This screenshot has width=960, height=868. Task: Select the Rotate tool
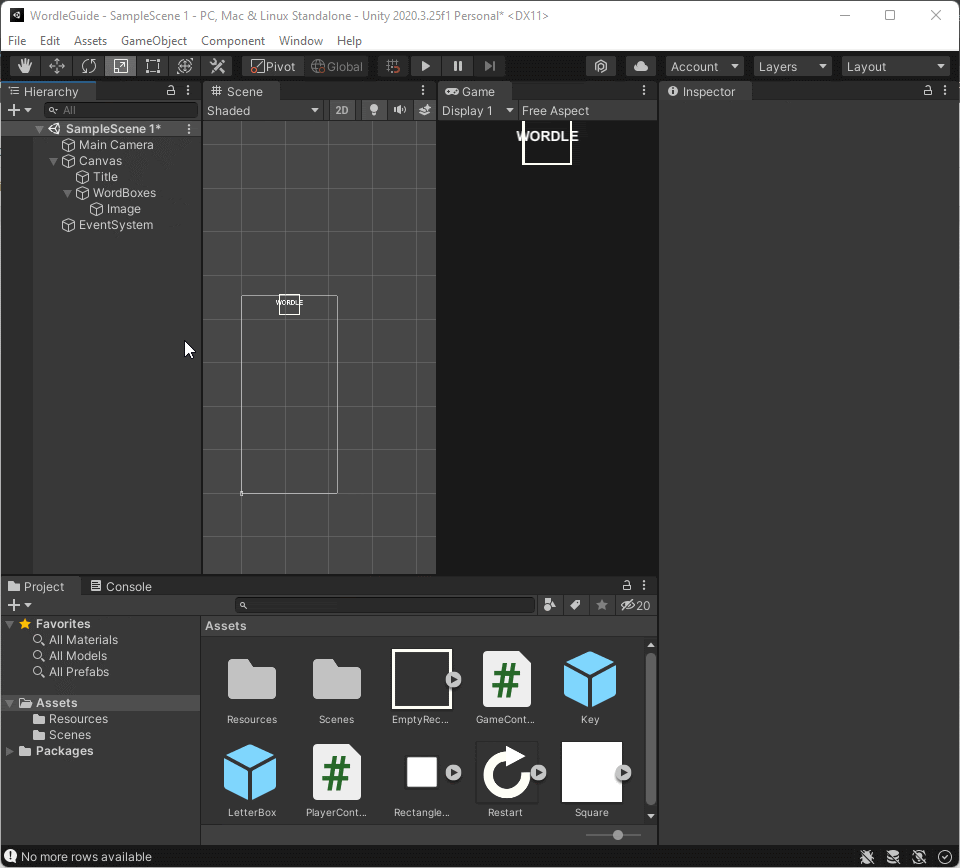tap(89, 66)
